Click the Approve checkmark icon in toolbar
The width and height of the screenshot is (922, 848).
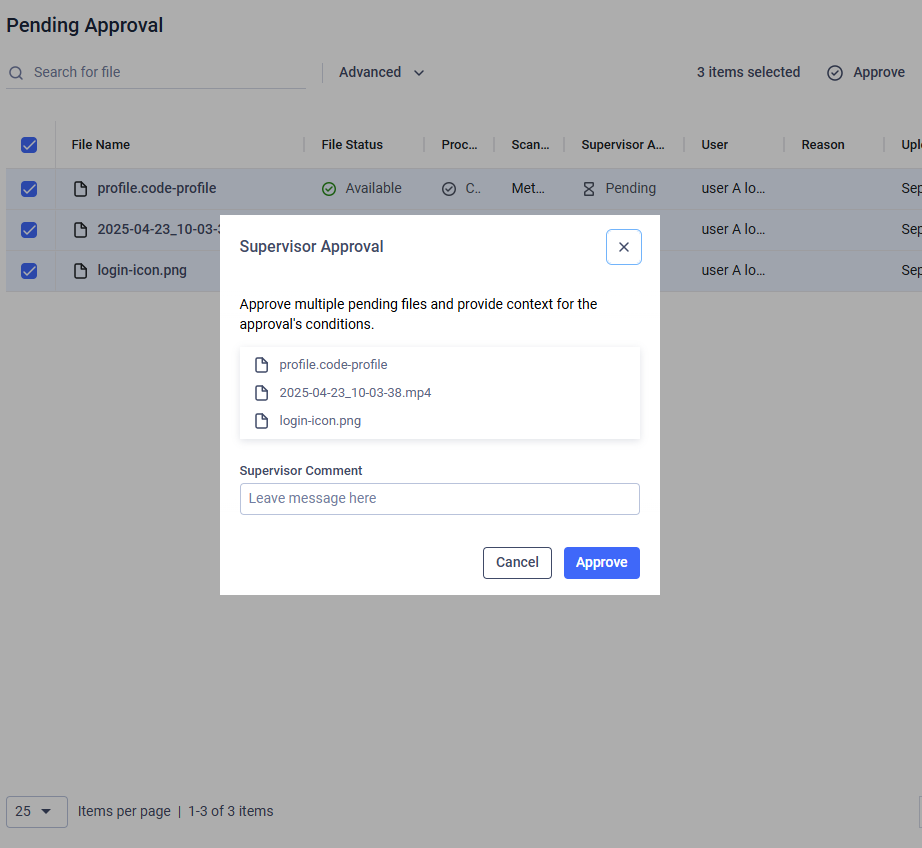[x=835, y=73]
